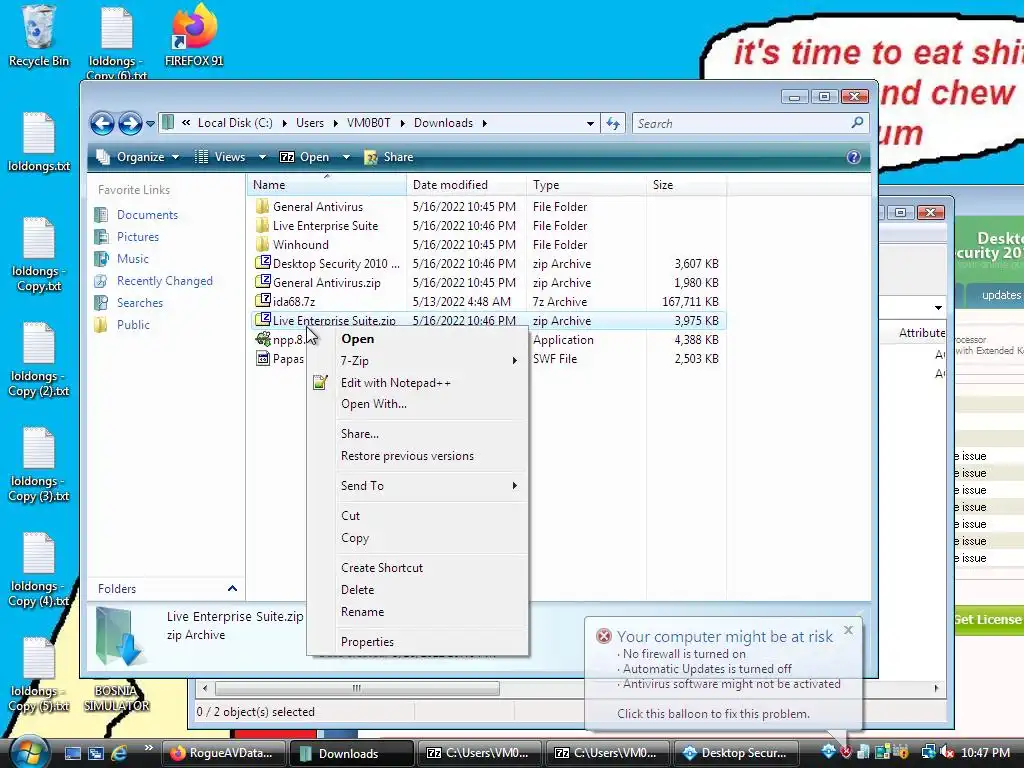Sort by Date modified column header

(x=466, y=185)
